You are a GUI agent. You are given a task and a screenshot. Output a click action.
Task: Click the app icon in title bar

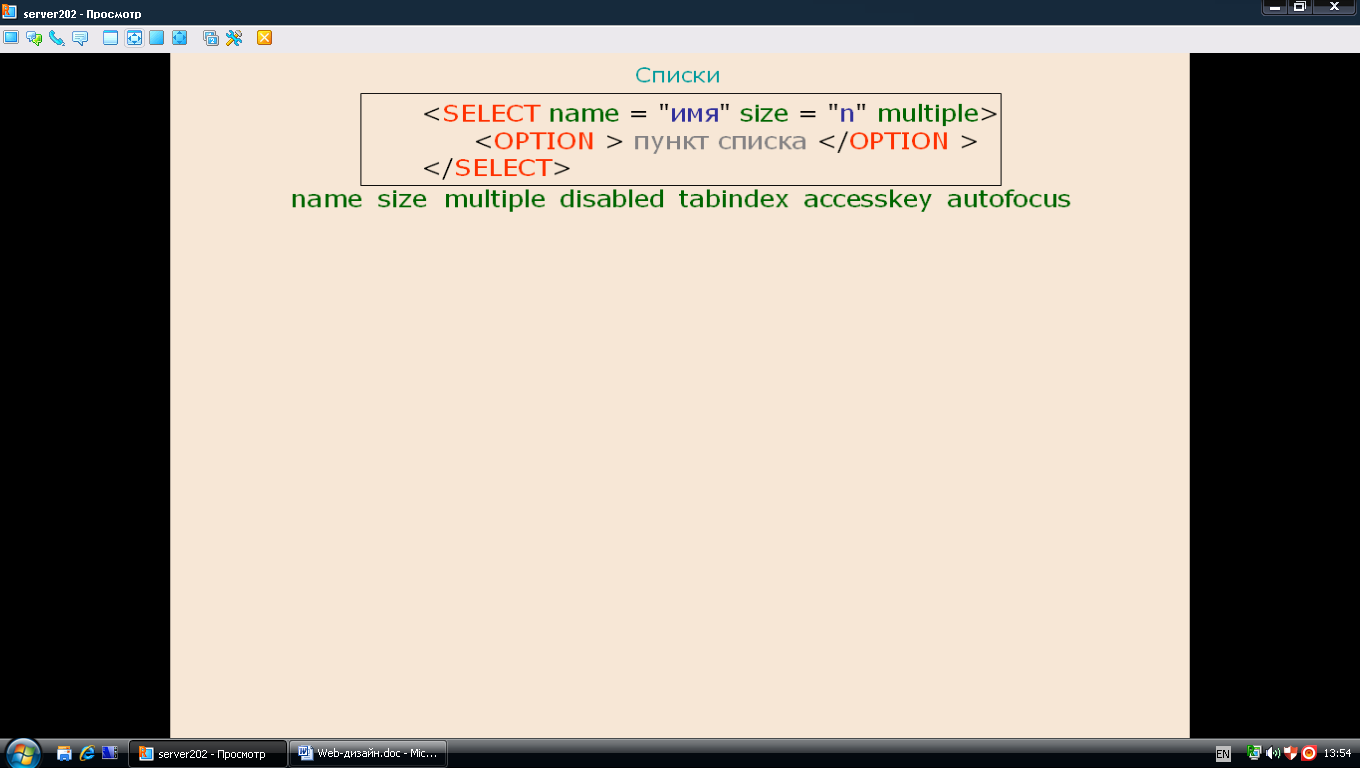point(9,13)
